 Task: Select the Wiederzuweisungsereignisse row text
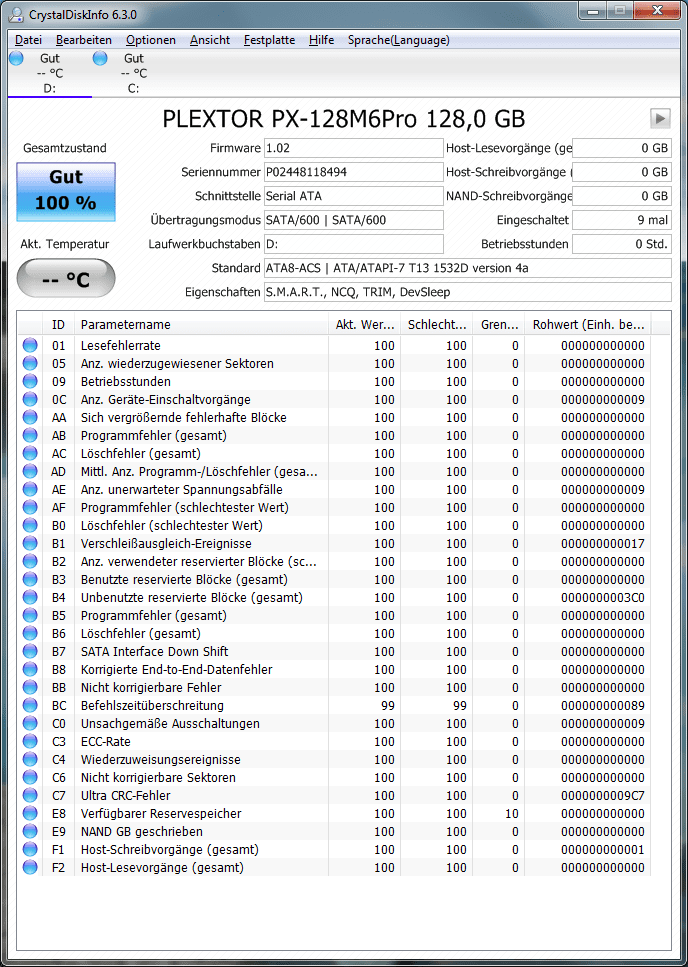tap(161, 759)
